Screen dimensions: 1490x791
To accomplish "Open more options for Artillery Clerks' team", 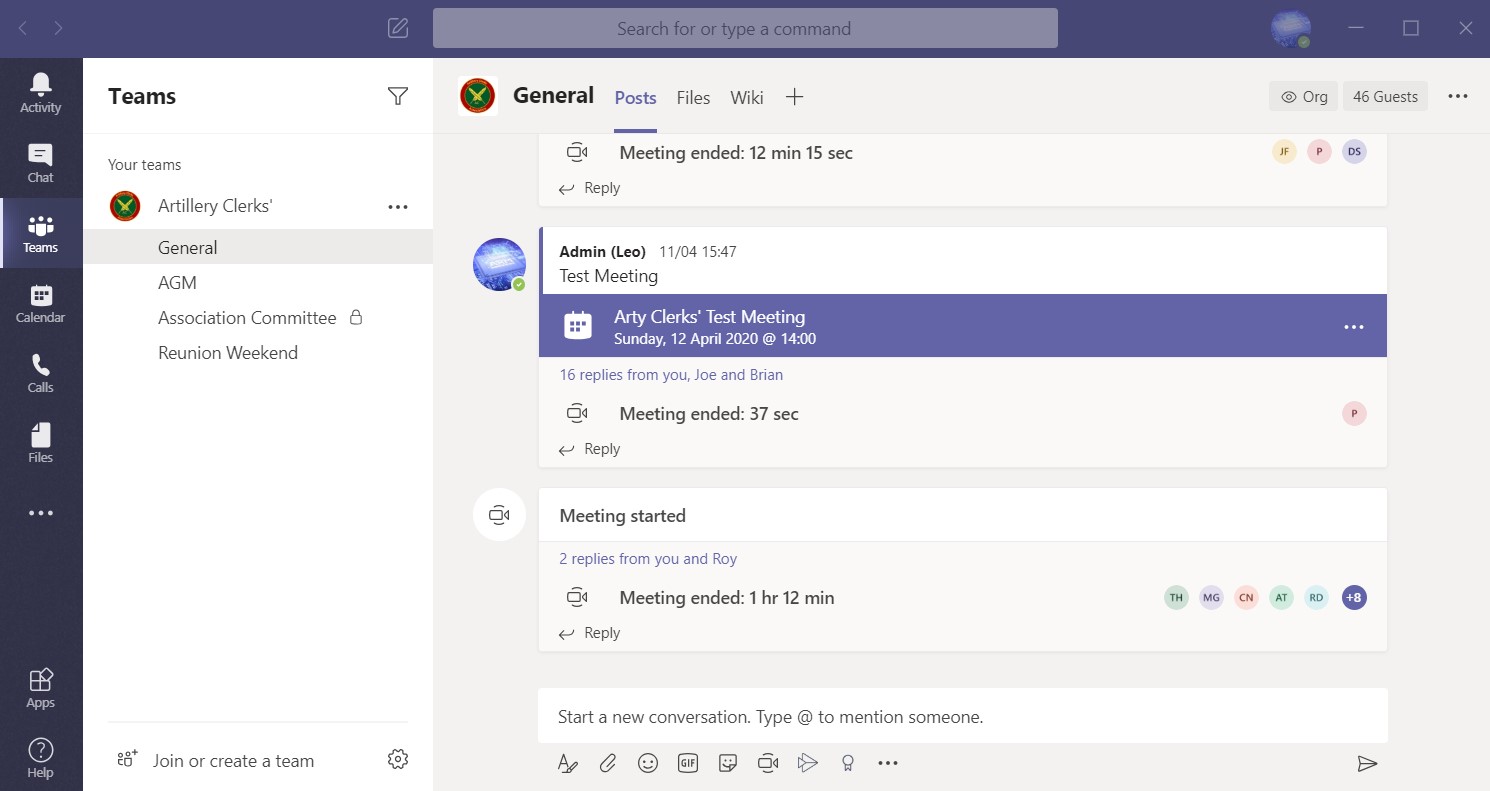I will [x=398, y=206].
